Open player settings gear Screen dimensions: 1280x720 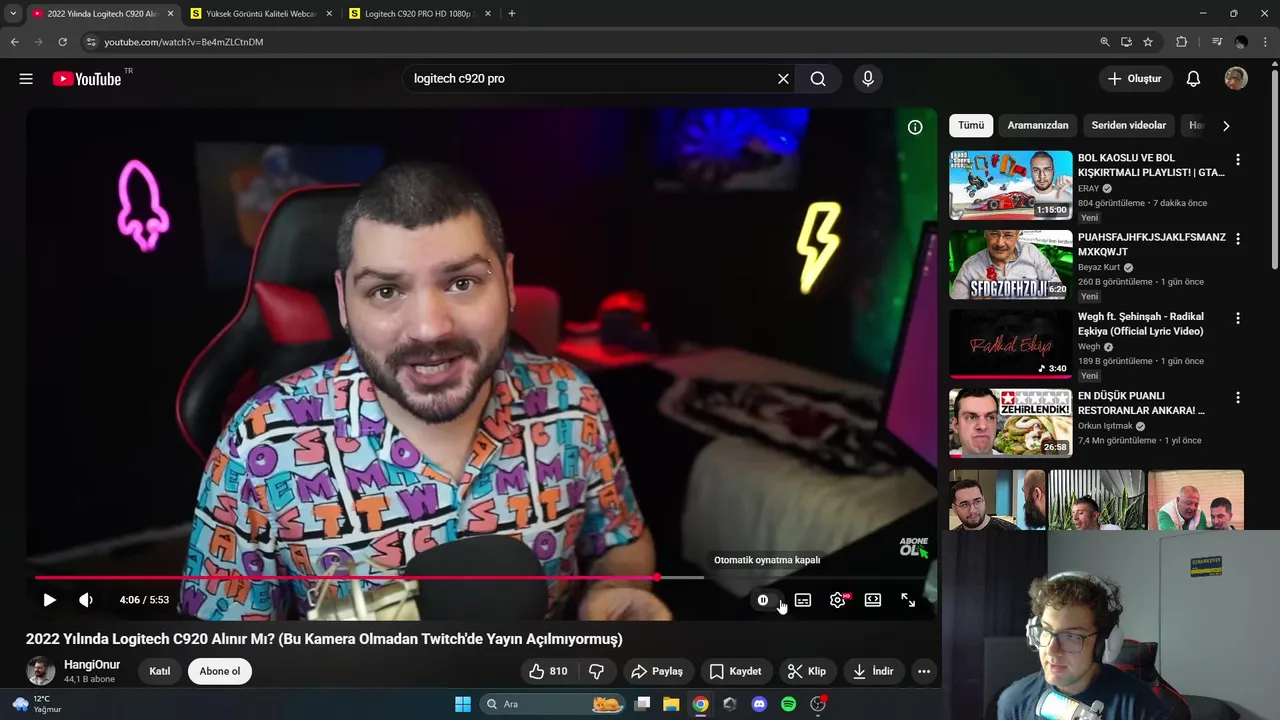838,600
